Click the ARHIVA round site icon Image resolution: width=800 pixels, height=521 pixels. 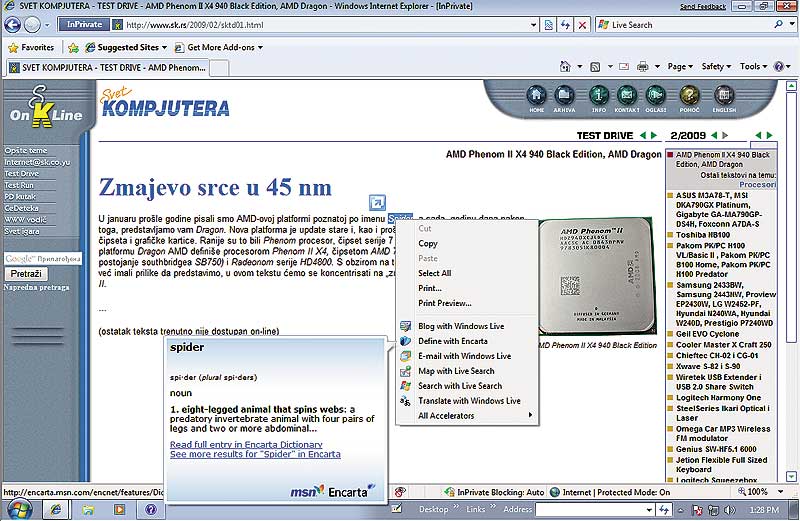point(564,95)
